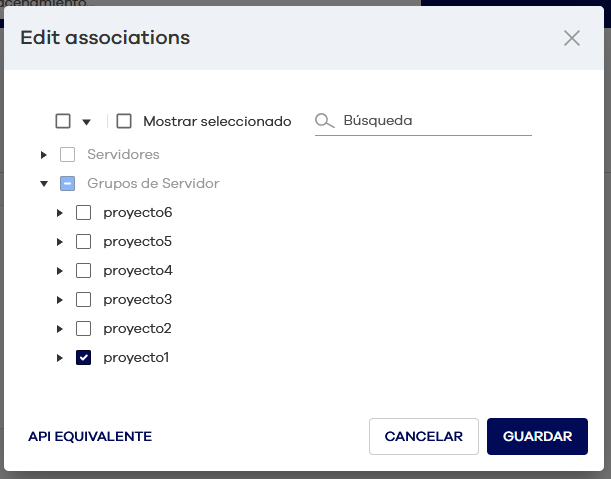Image resolution: width=611 pixels, height=479 pixels.
Task: Check the select-all checkbox
Action: [x=63, y=121]
